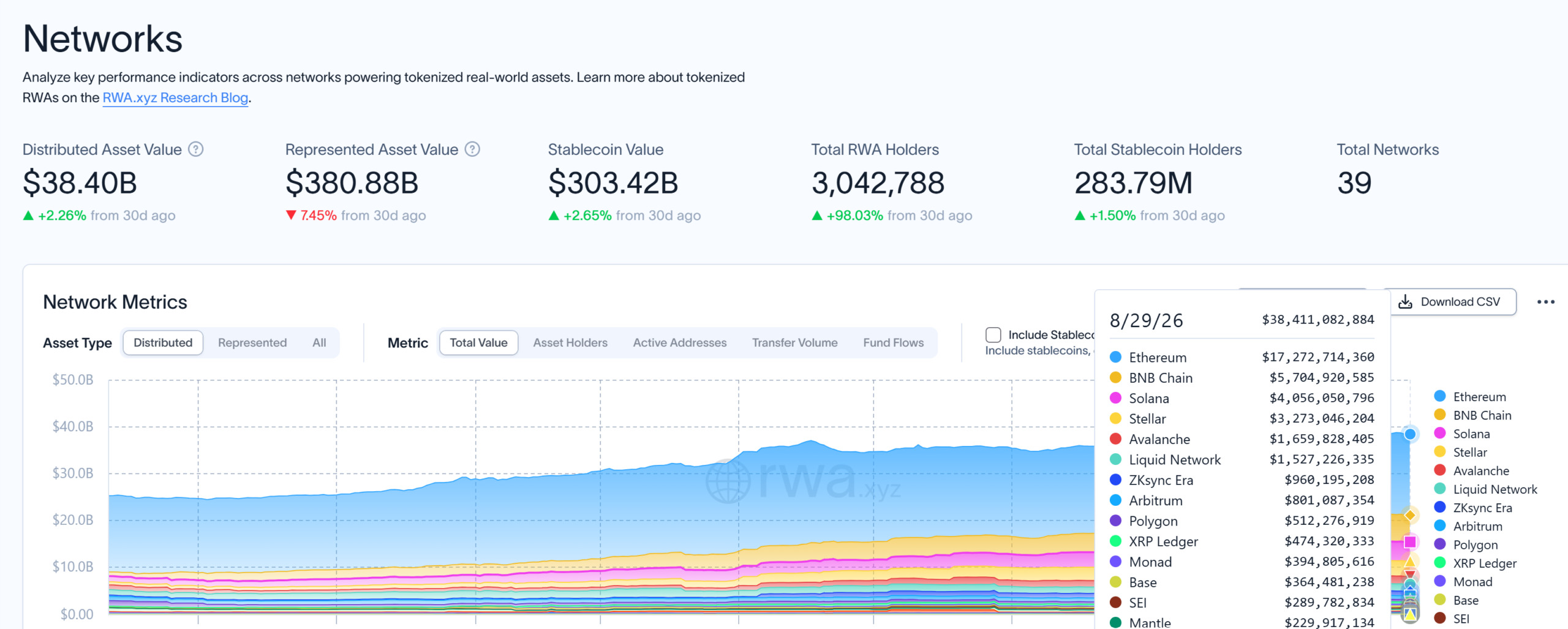Select the Distributed asset type
Screen dimensions: 1568x629
click(163, 343)
